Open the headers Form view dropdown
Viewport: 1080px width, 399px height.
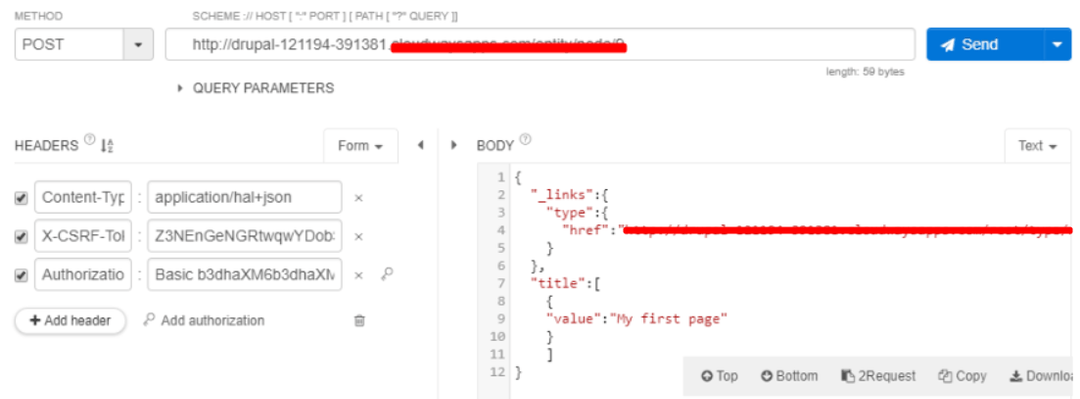361,146
